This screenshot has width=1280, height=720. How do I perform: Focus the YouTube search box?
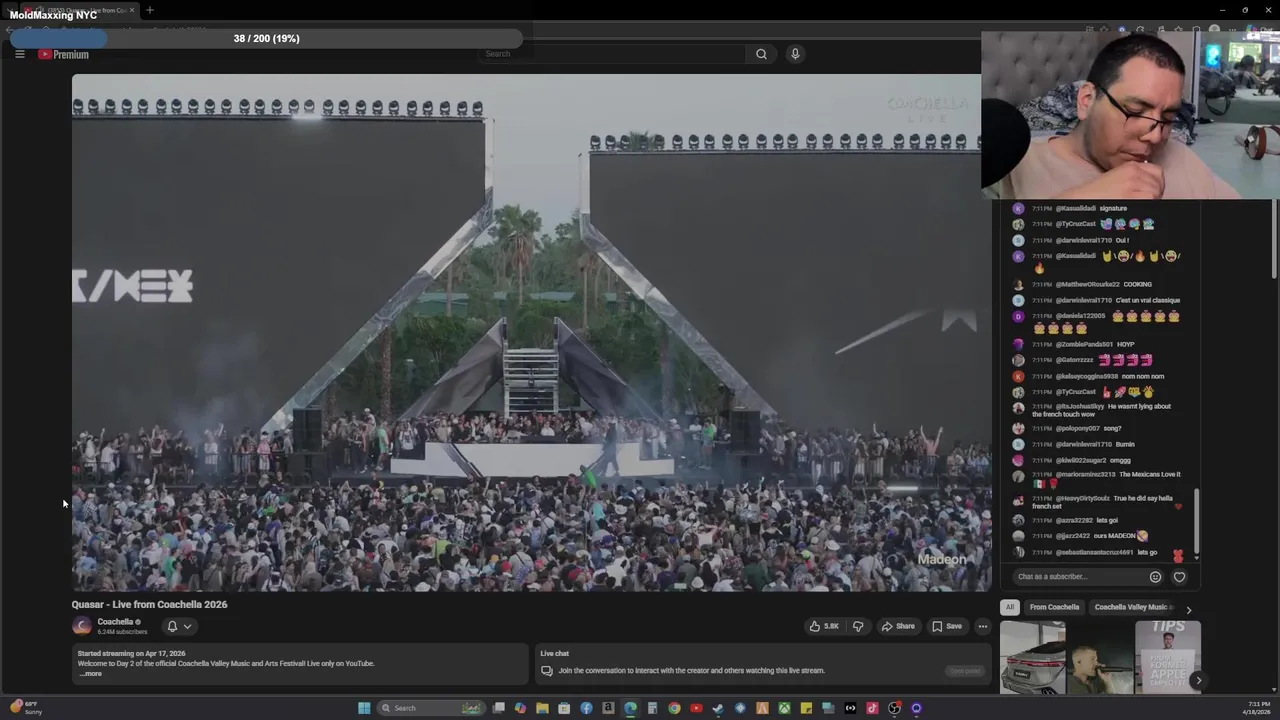612,54
